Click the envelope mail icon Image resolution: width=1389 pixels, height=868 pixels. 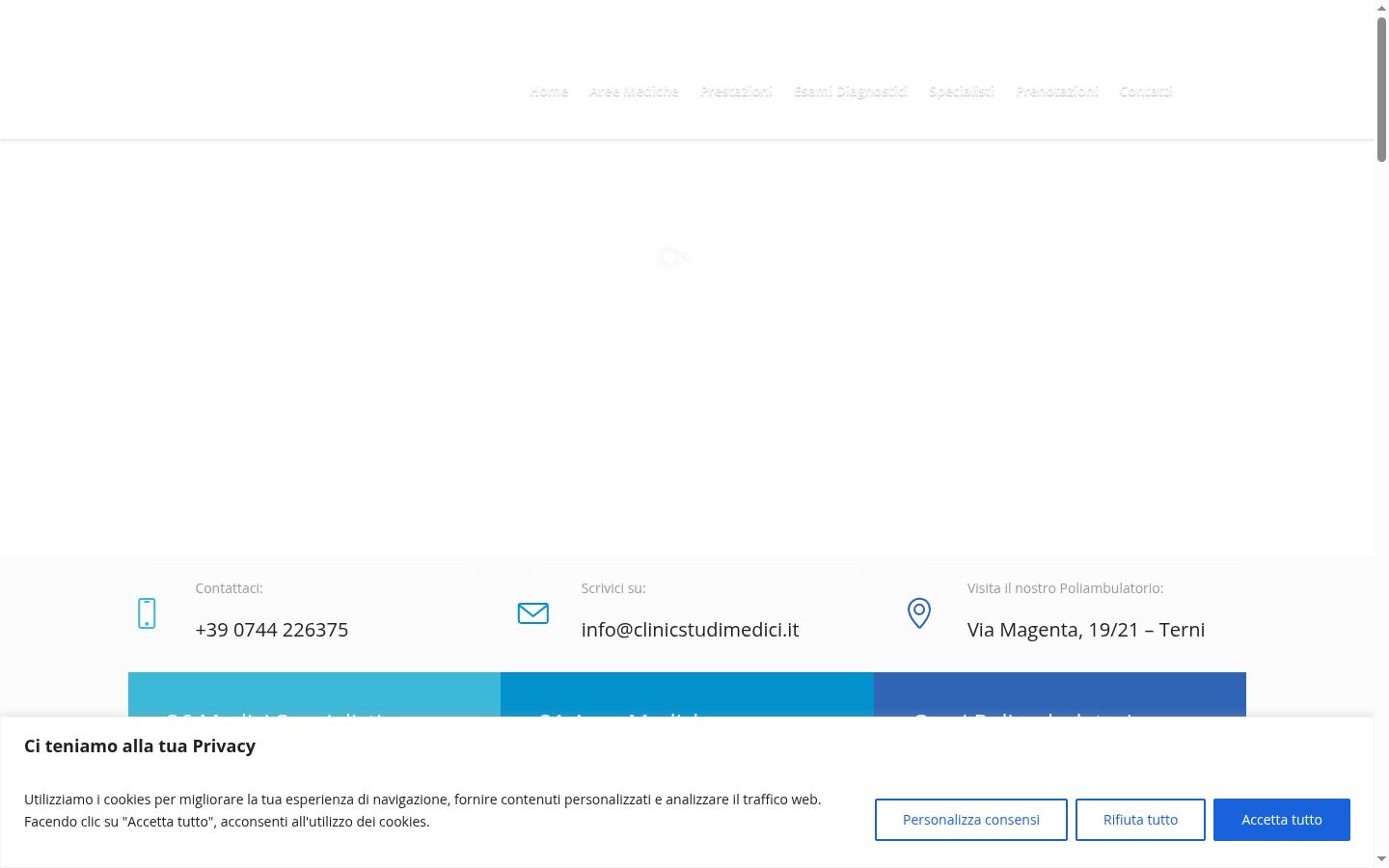(533, 613)
